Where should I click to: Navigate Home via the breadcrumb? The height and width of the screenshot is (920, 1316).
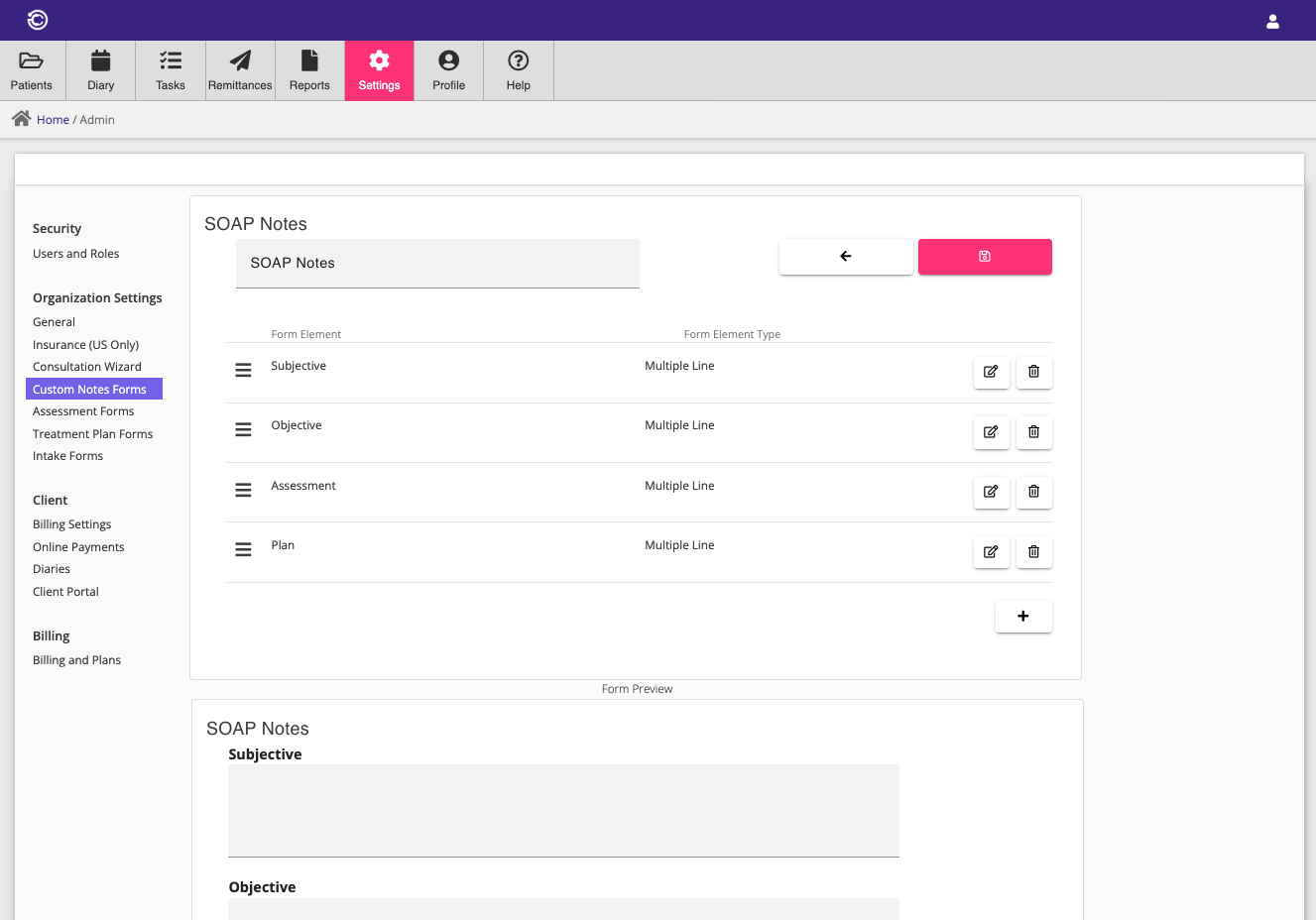54,119
